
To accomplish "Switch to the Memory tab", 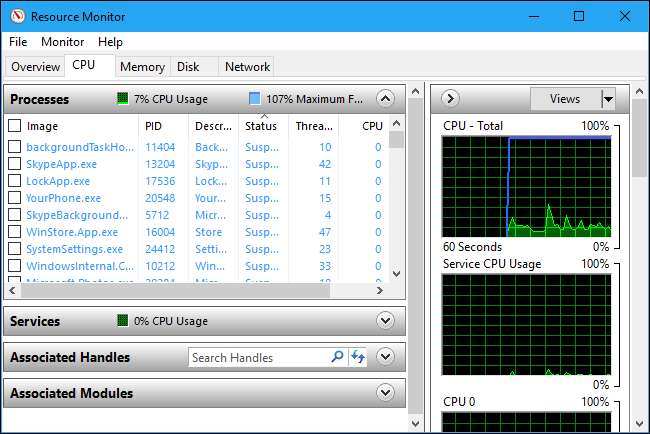I will 142,67.
